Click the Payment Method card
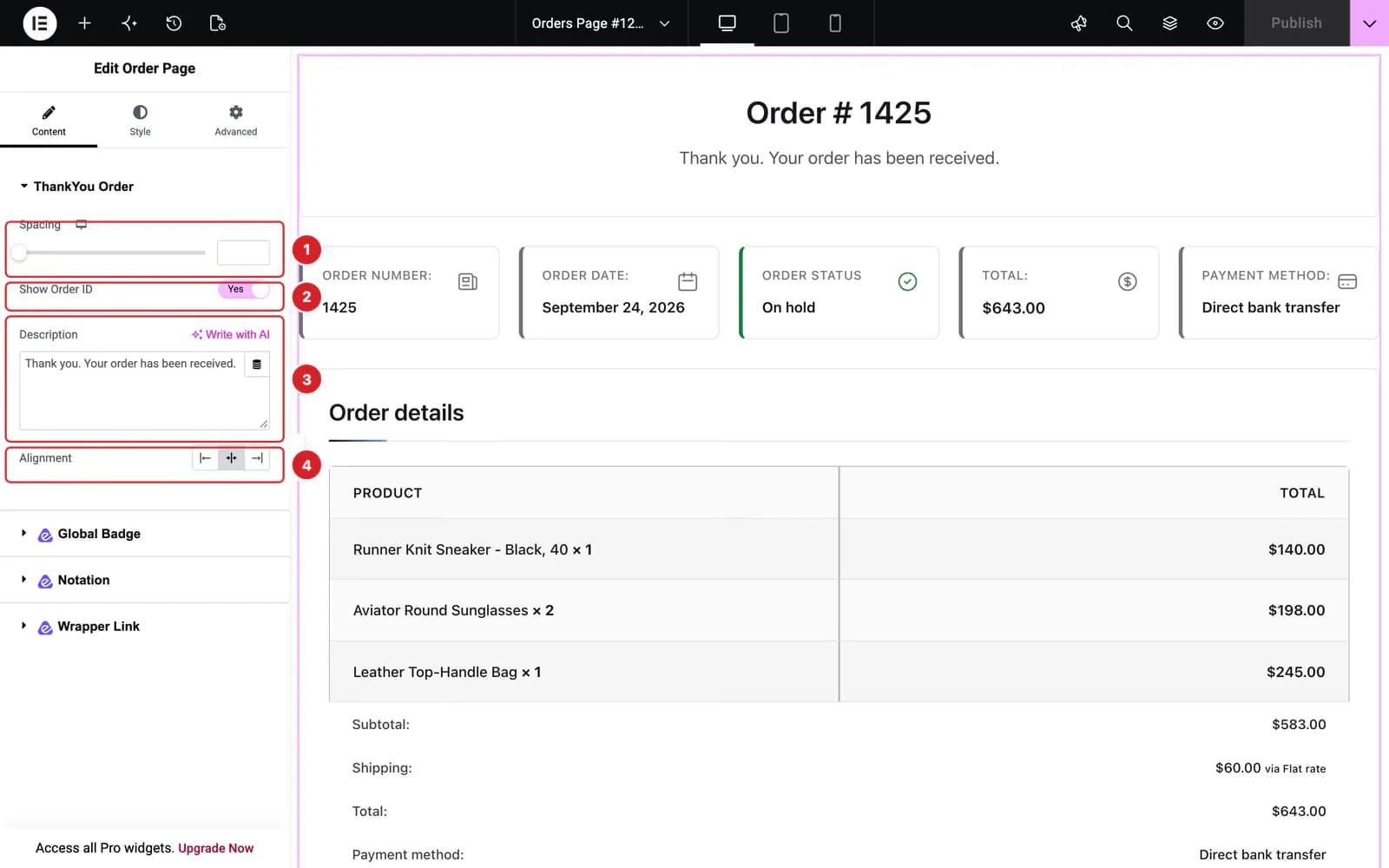Viewport: 1389px width, 868px height. tap(1278, 293)
